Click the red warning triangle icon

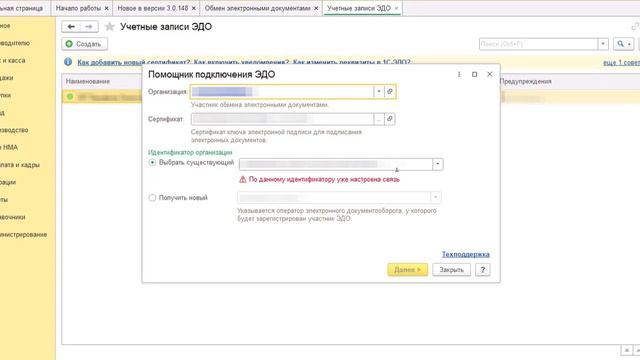click(x=242, y=179)
